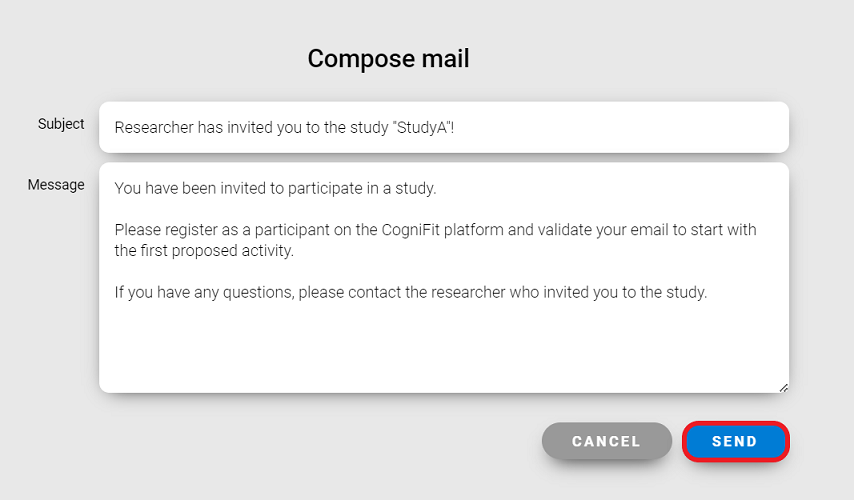Click the Message label

[56, 185]
